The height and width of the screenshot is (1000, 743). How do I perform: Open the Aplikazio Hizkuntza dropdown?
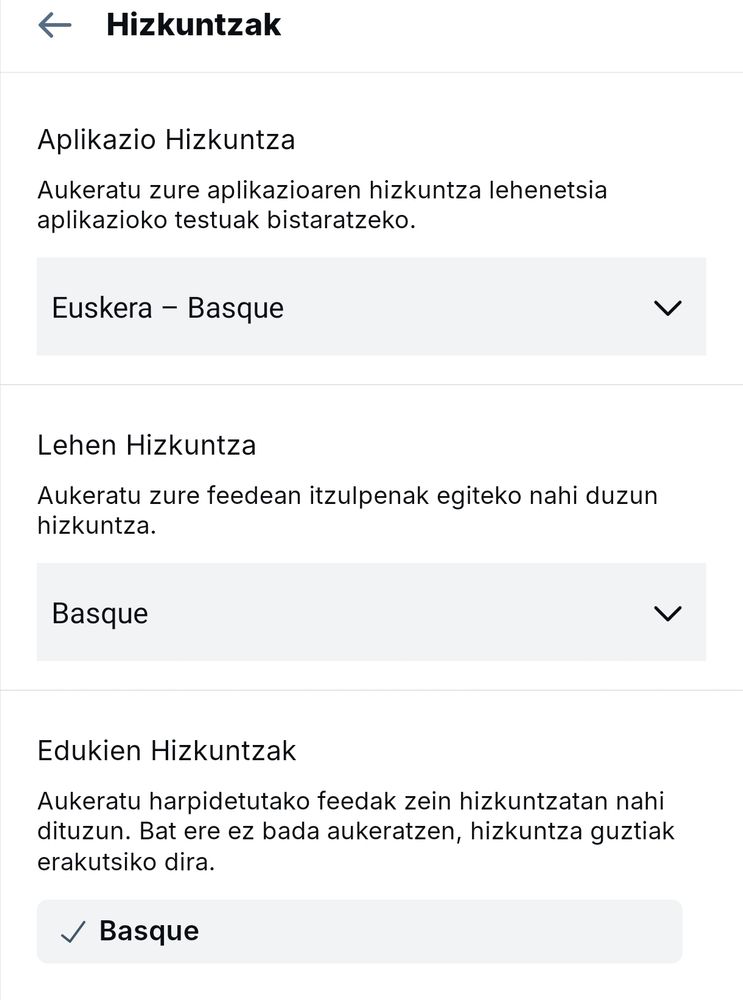tap(371, 307)
